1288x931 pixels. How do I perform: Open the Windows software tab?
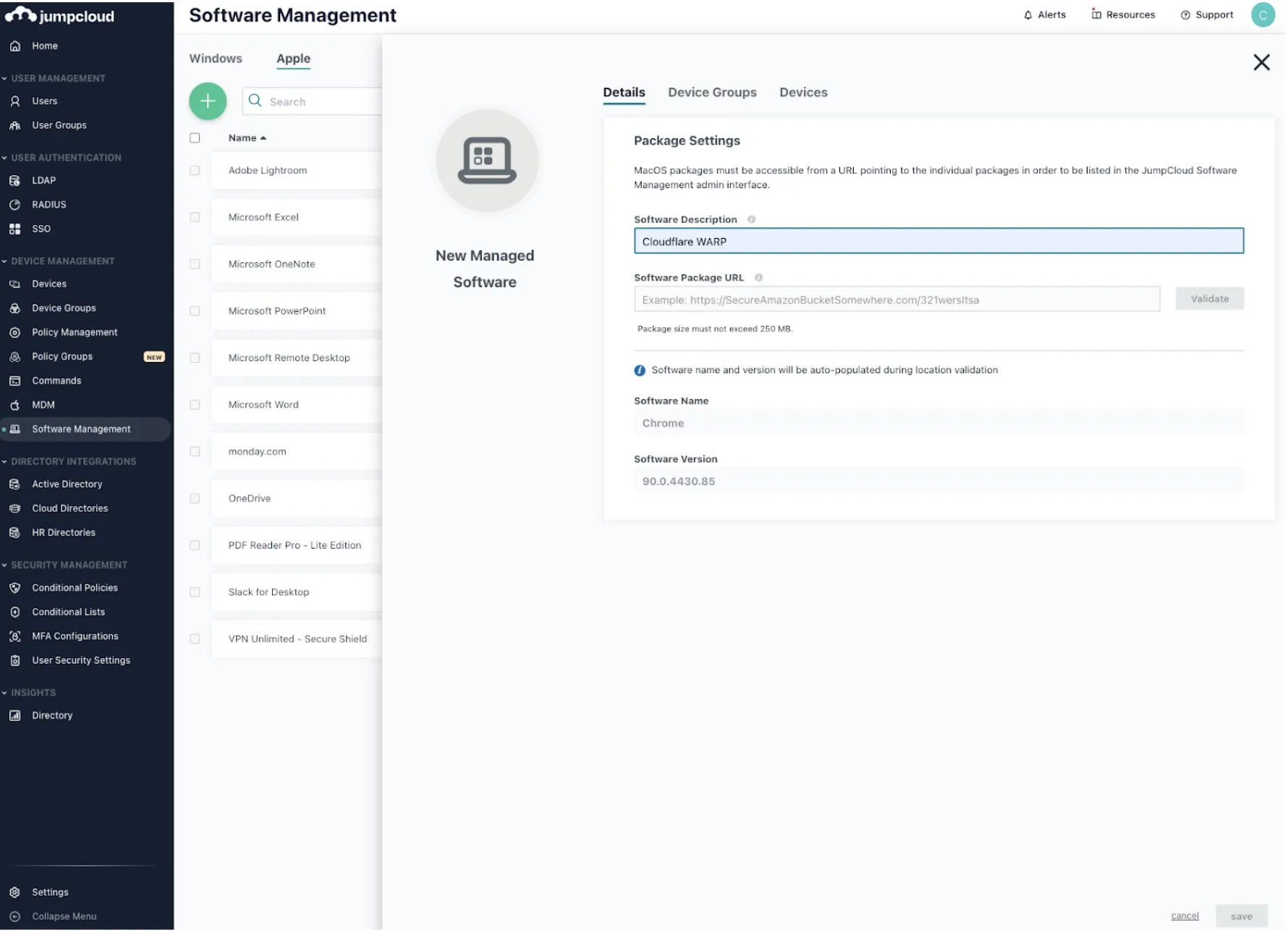point(215,59)
